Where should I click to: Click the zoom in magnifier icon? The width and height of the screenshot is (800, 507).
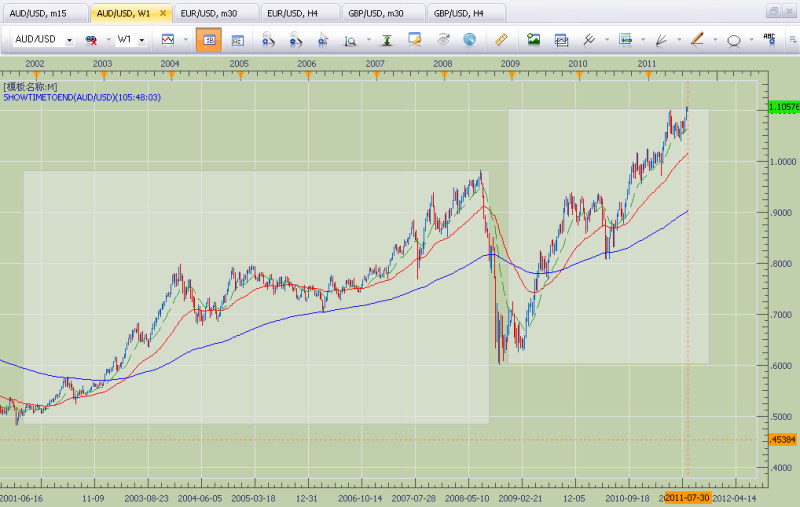268,40
